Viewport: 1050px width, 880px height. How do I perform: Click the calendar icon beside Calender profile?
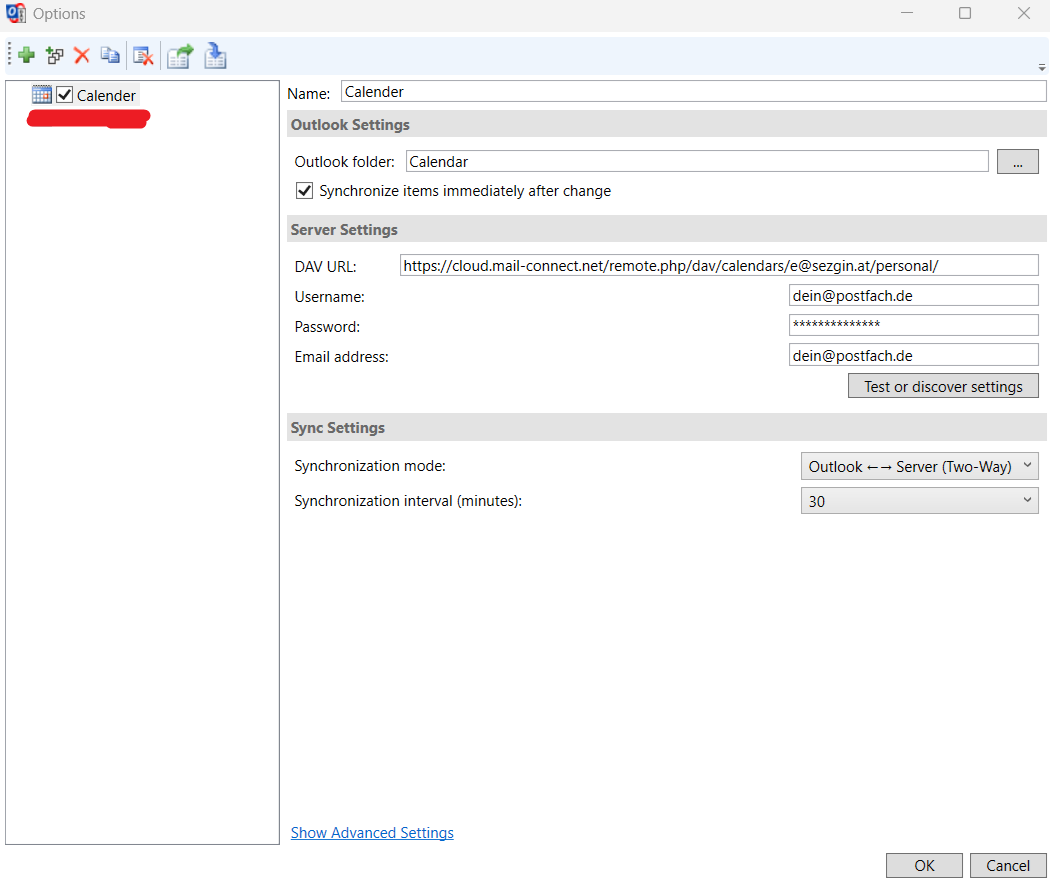(42, 95)
